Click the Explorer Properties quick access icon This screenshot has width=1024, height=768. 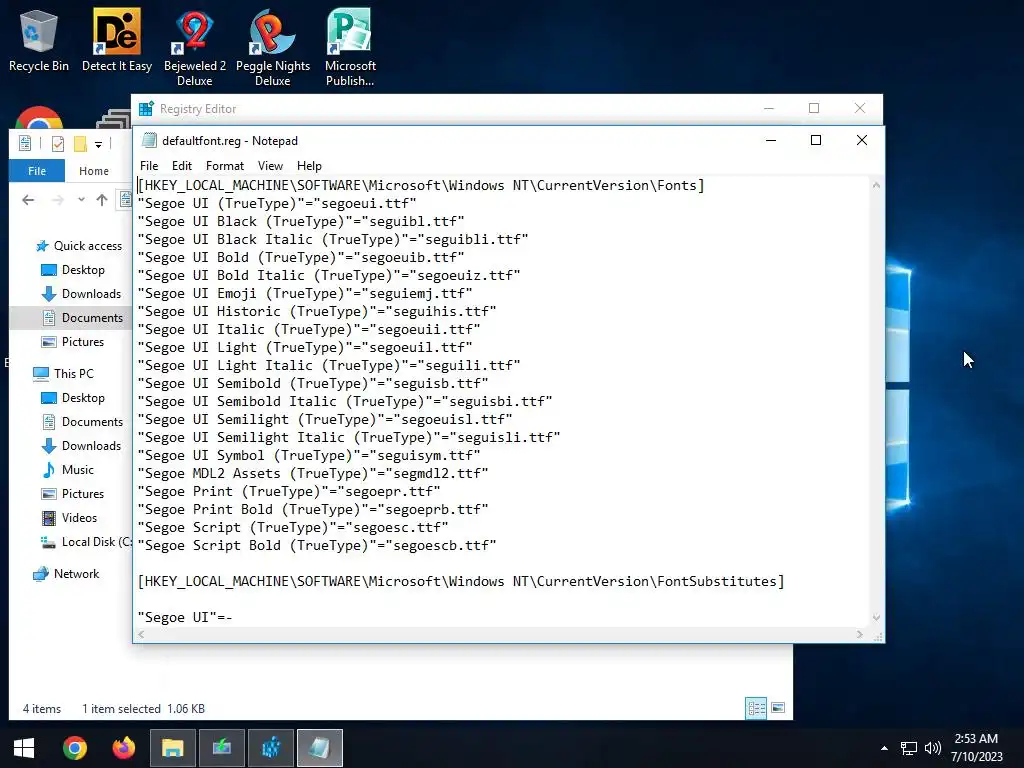click(x=57, y=144)
